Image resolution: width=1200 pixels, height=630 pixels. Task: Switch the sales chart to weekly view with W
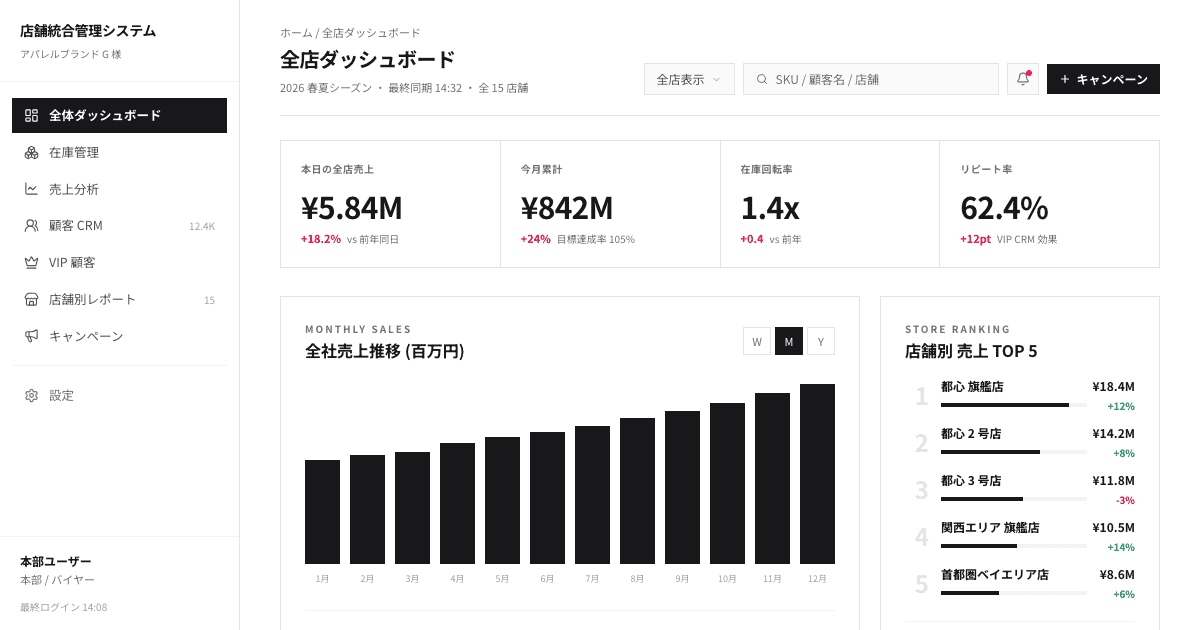(757, 341)
